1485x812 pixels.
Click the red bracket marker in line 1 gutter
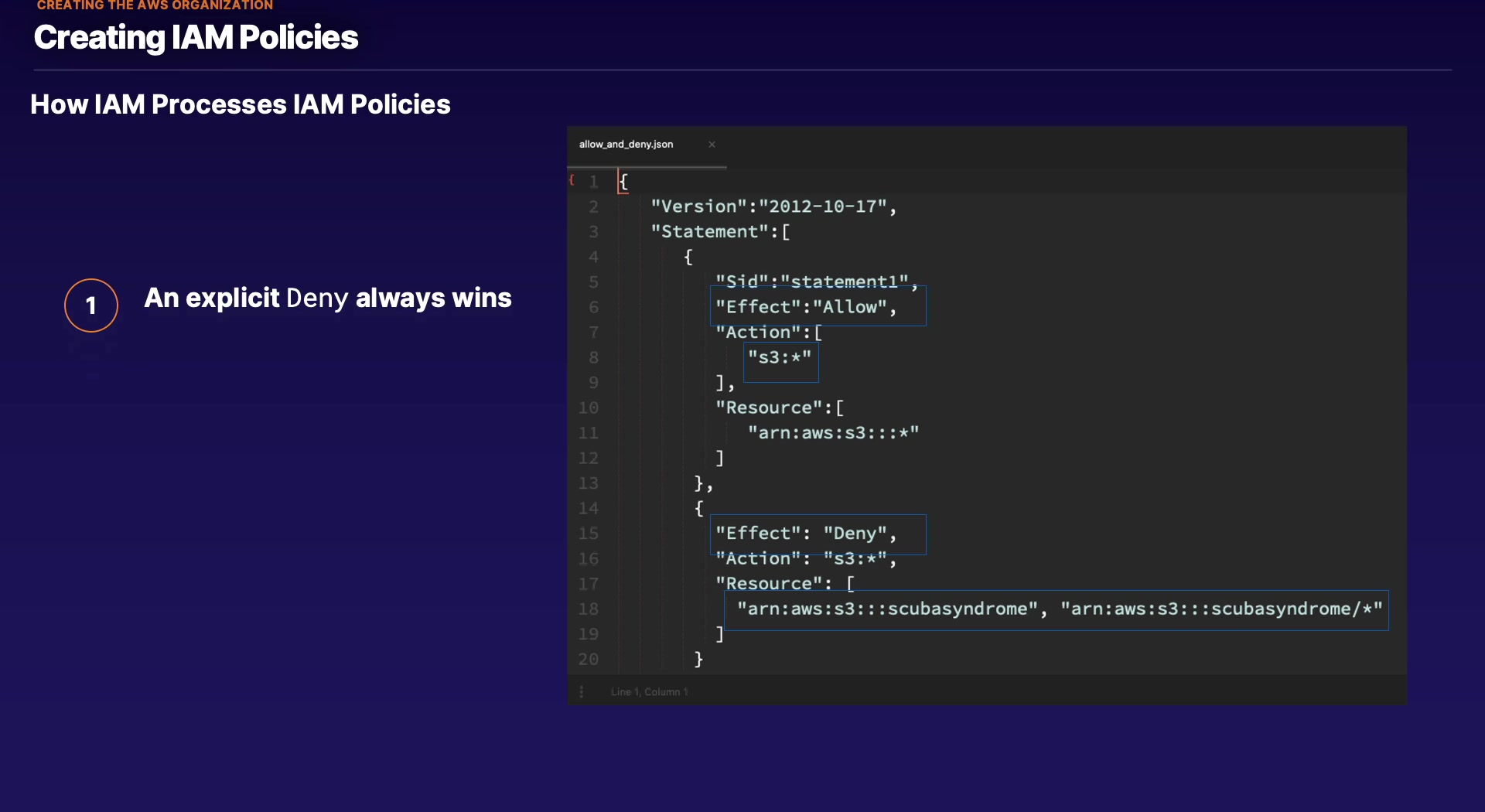coord(572,180)
